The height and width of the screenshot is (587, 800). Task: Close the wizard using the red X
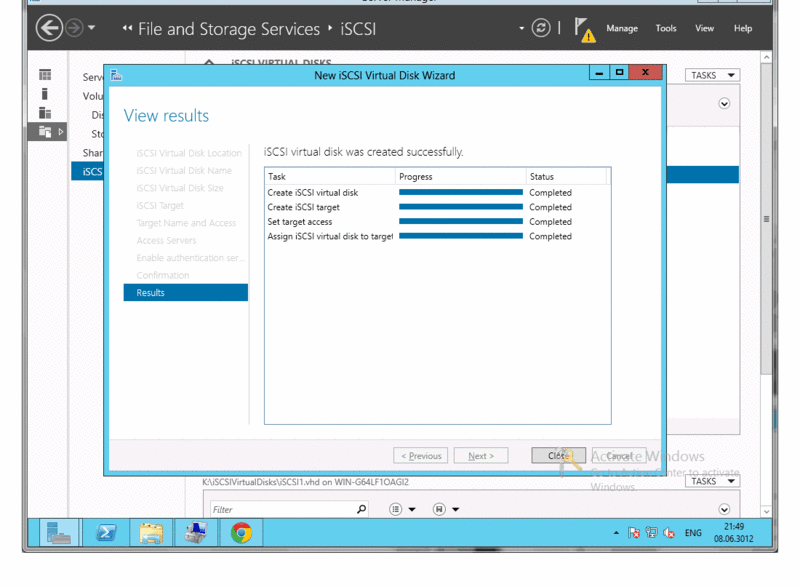point(645,72)
